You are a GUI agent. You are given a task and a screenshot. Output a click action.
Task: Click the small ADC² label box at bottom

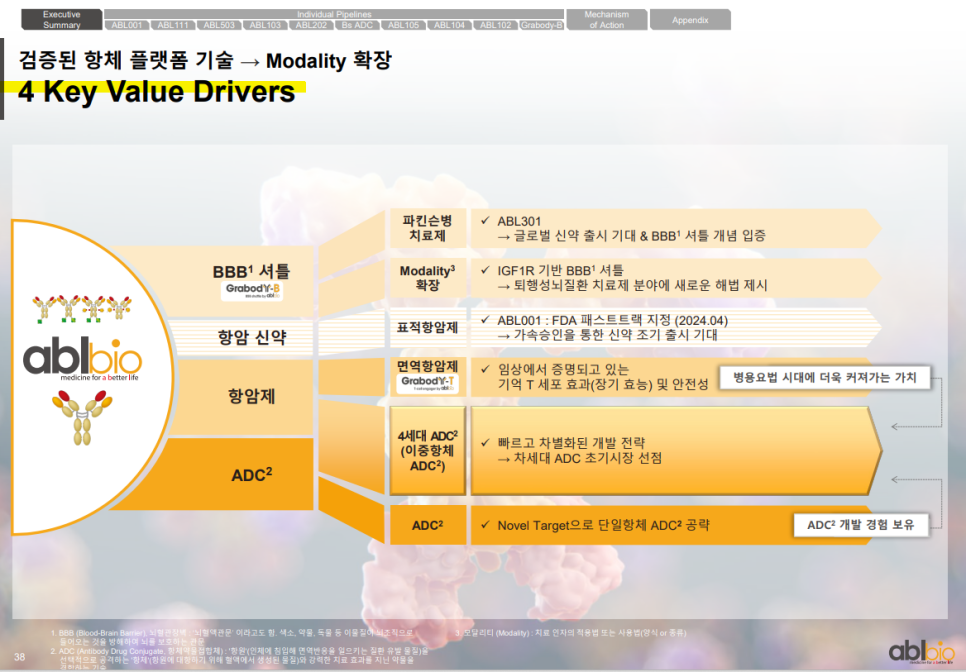(428, 525)
